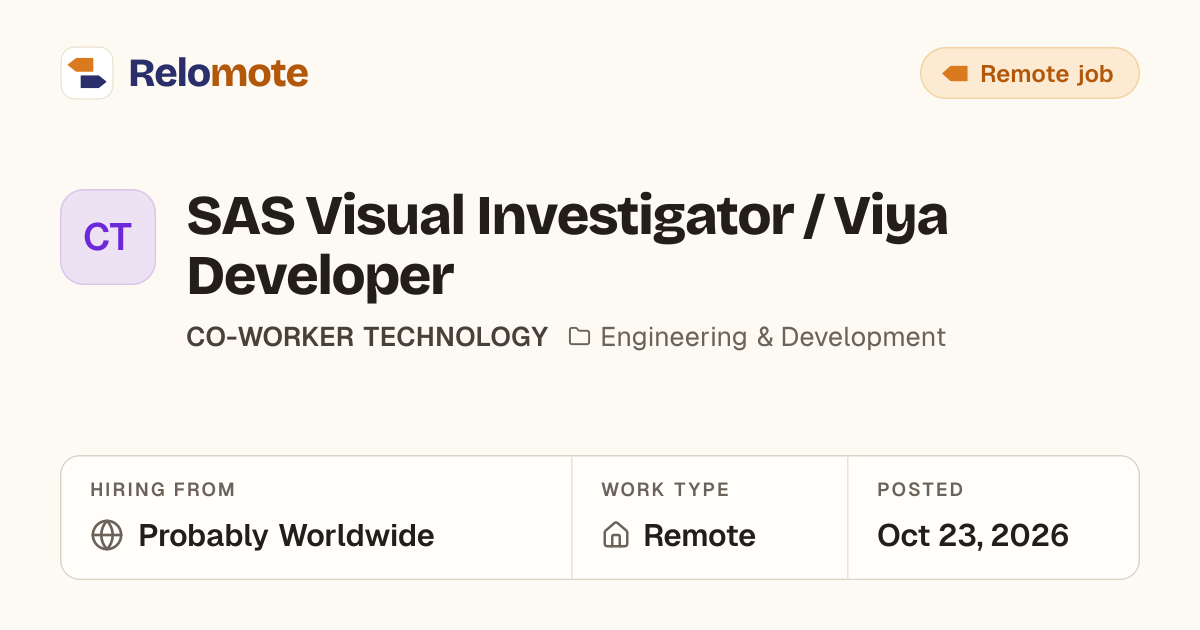Select the Probably Worldwide text
Viewport: 1200px width, 630px height.
pyautogui.click(x=286, y=535)
